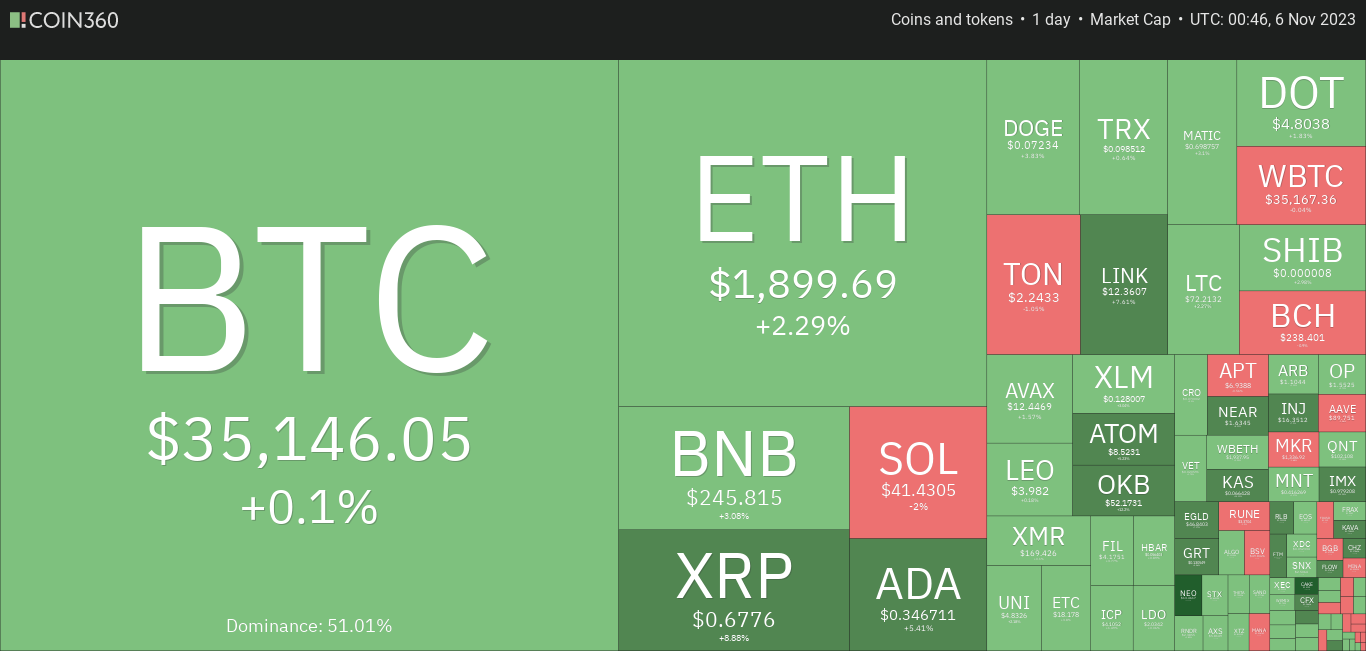The image size is (1366, 651).
Task: Select the red SOL tile
Action: [918, 472]
